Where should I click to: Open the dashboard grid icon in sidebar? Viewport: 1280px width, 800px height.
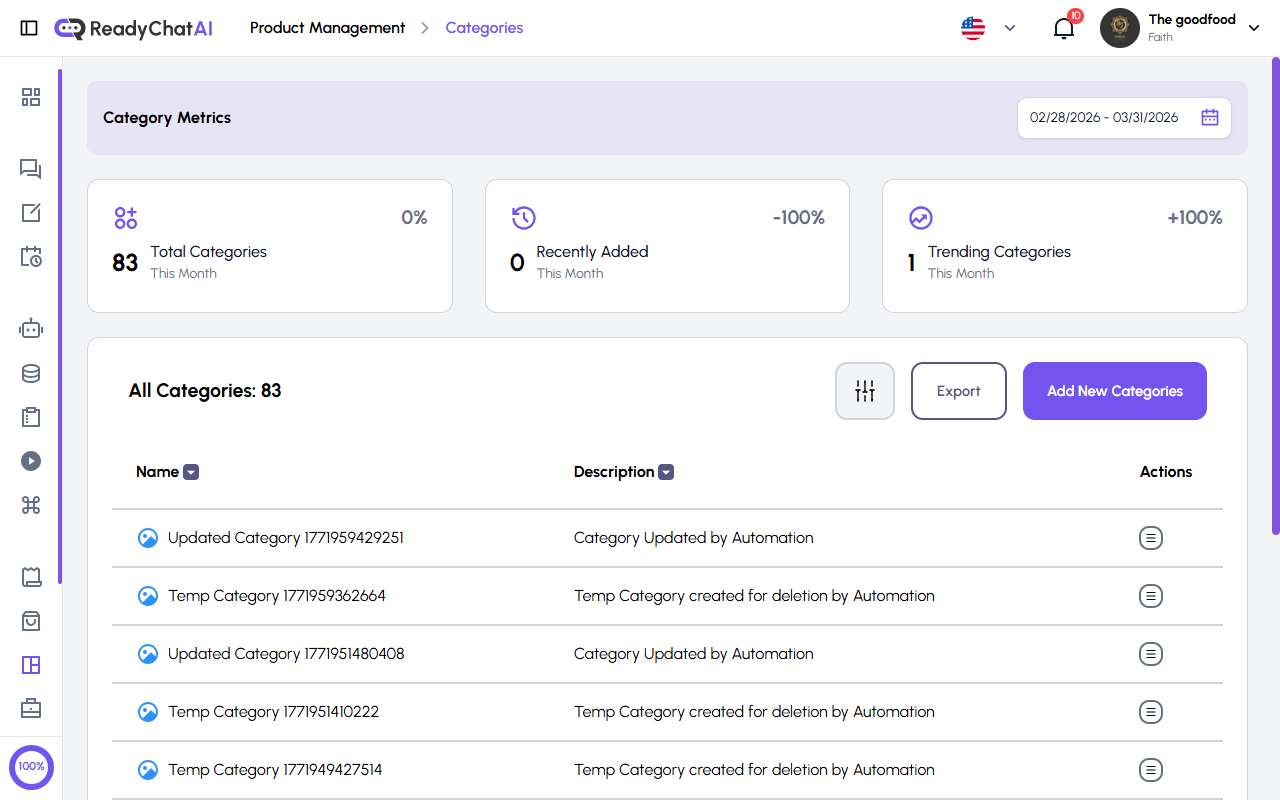pos(31,97)
